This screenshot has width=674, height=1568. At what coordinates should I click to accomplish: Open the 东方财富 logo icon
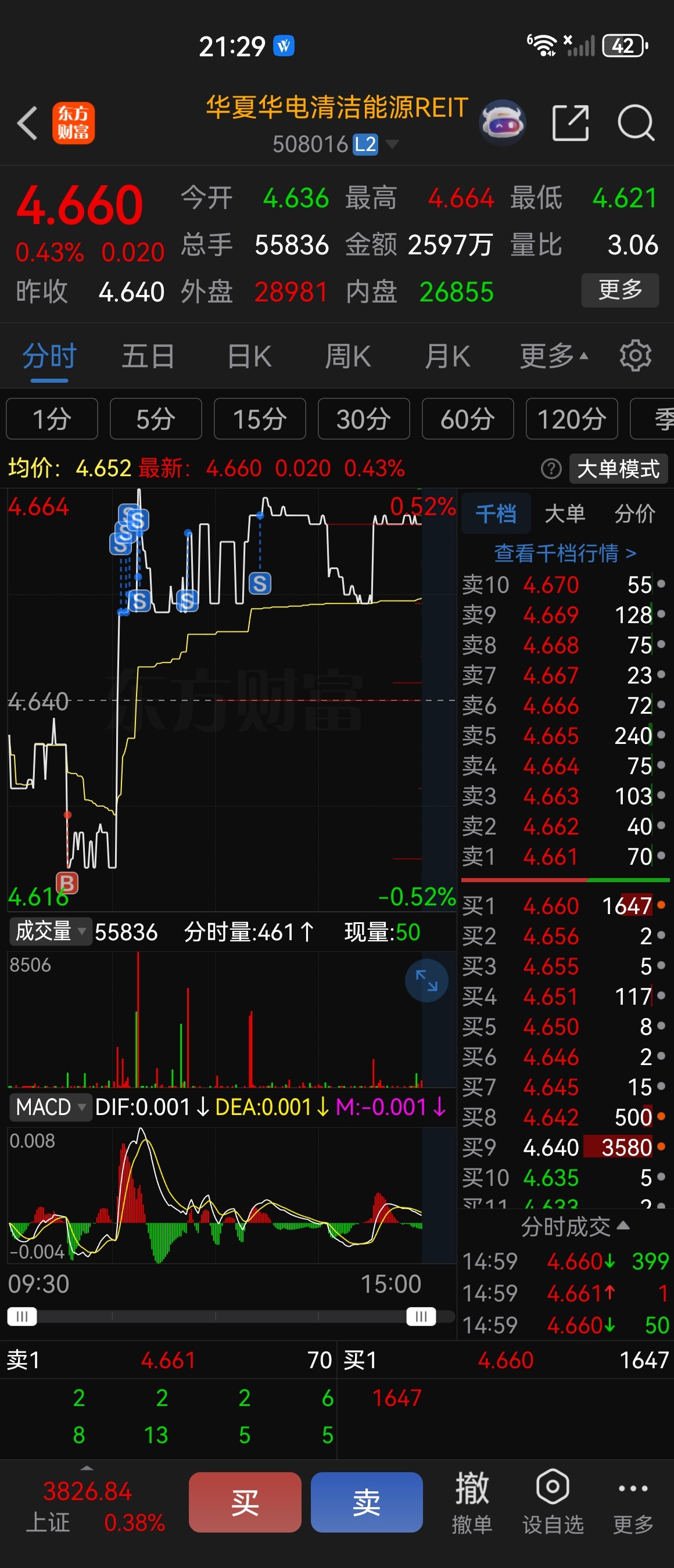tap(73, 123)
